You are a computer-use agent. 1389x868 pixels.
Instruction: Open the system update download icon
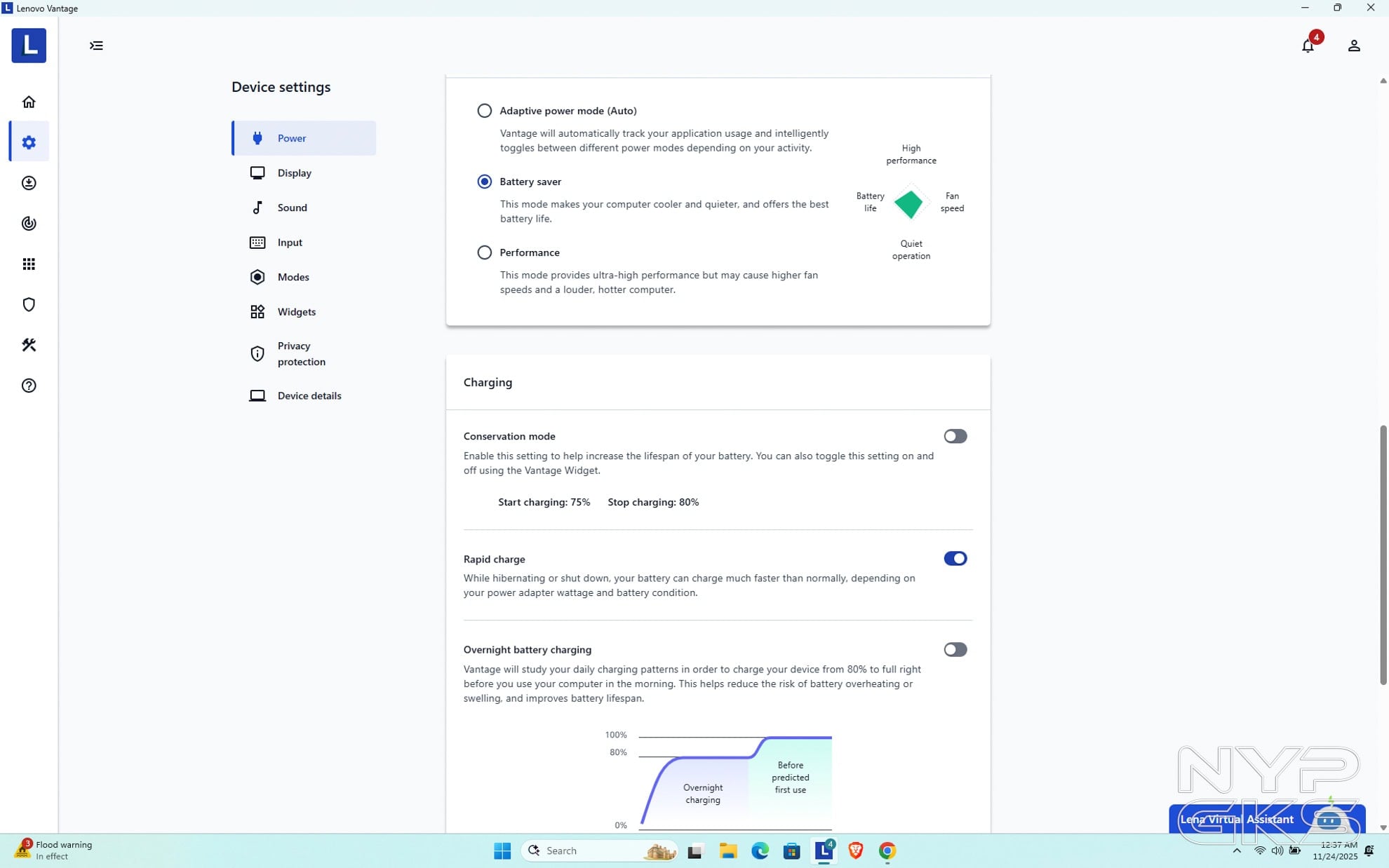coord(29,184)
